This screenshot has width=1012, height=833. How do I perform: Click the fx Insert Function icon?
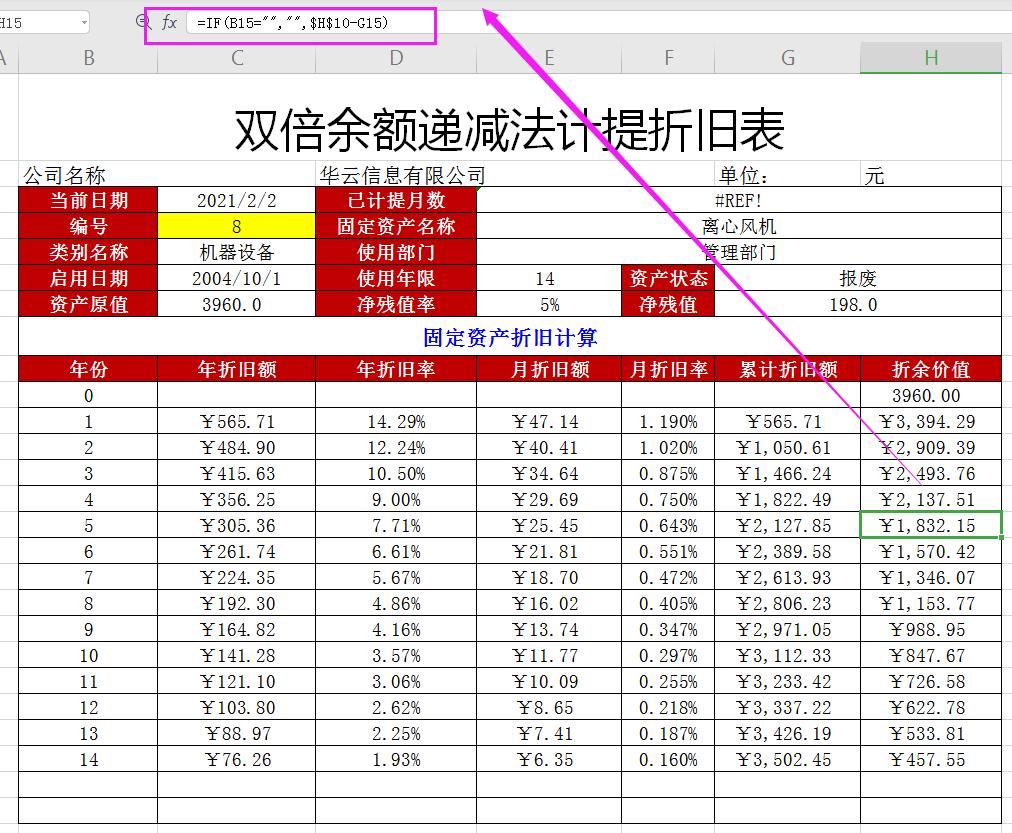[170, 21]
